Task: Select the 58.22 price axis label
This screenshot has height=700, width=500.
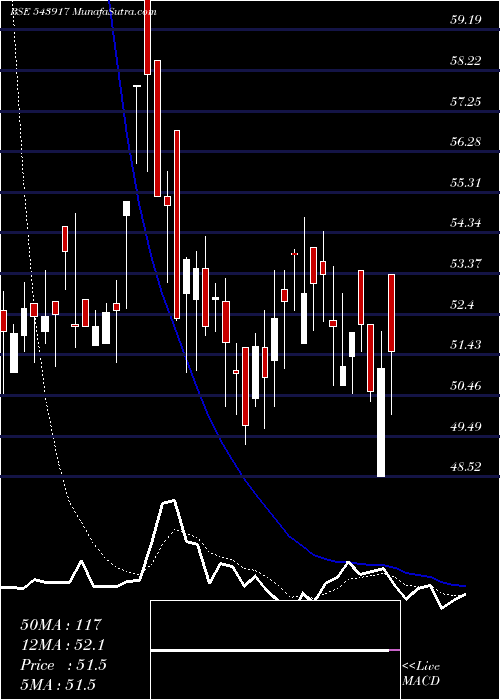Action: point(466,61)
